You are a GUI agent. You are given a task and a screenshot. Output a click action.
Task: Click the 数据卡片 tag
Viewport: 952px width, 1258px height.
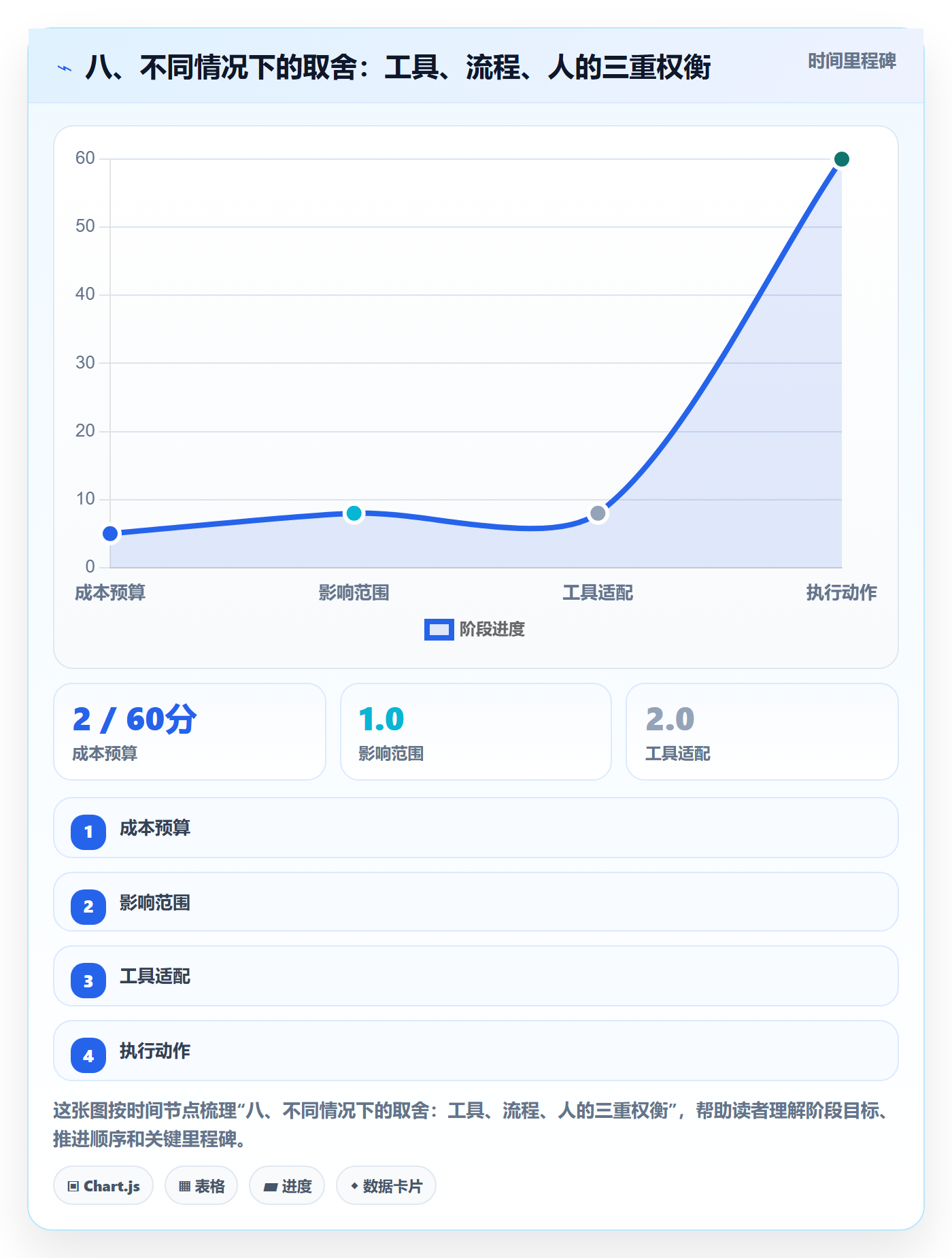click(386, 1186)
